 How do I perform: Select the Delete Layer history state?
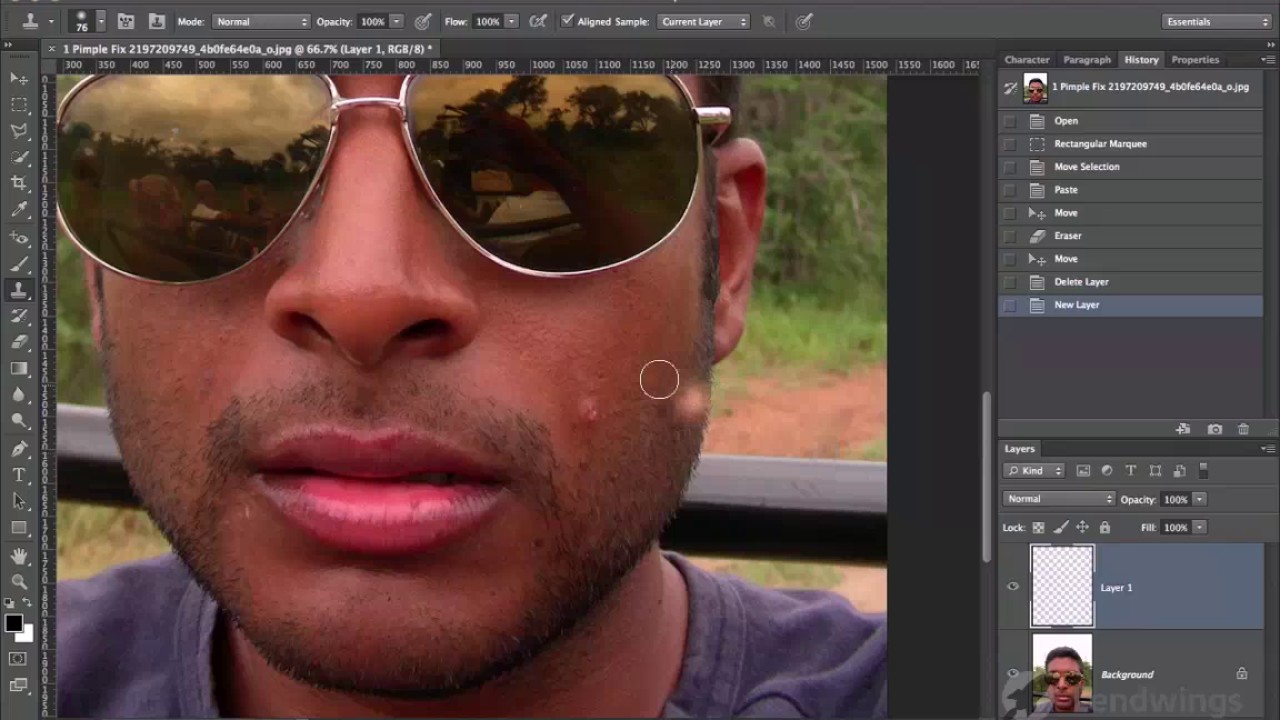[x=1081, y=282]
